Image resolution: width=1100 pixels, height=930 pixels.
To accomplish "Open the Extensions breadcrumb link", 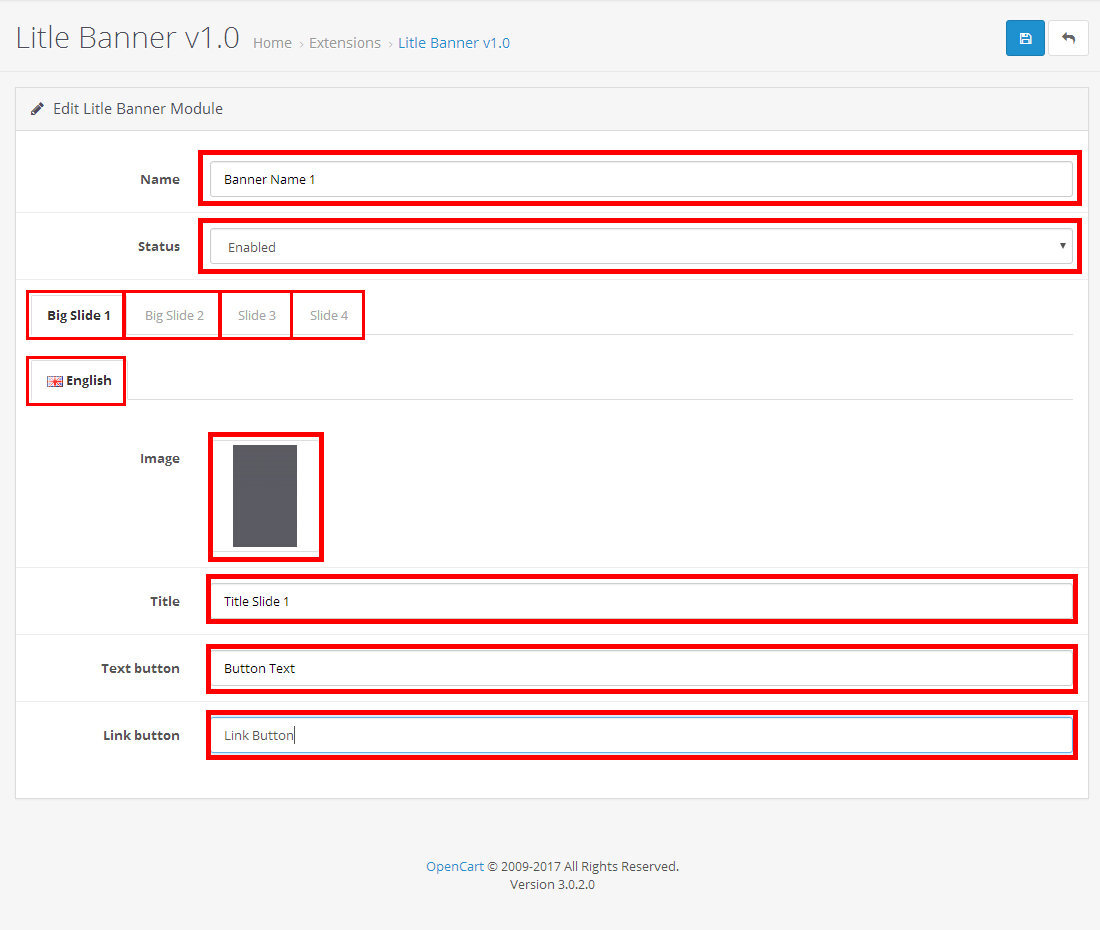I will (345, 43).
